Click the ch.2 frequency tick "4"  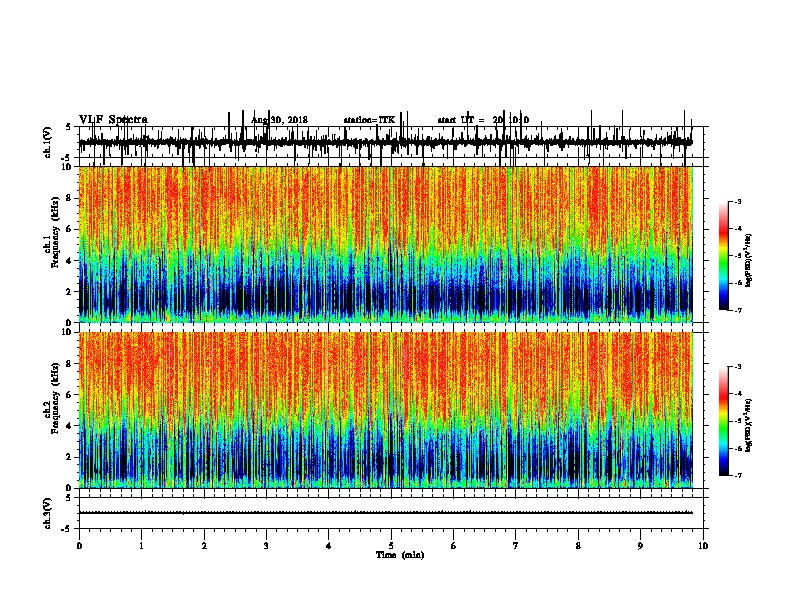[x=69, y=426]
